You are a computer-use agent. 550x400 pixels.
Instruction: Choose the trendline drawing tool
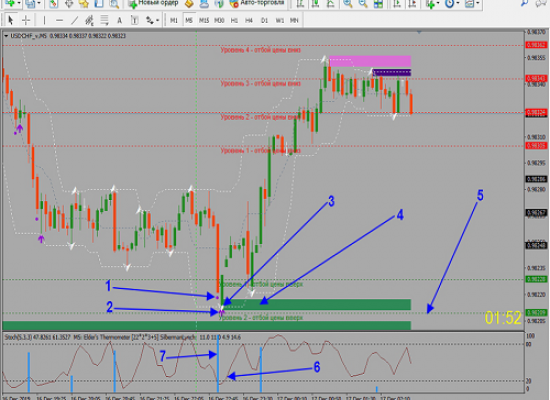(x=74, y=20)
